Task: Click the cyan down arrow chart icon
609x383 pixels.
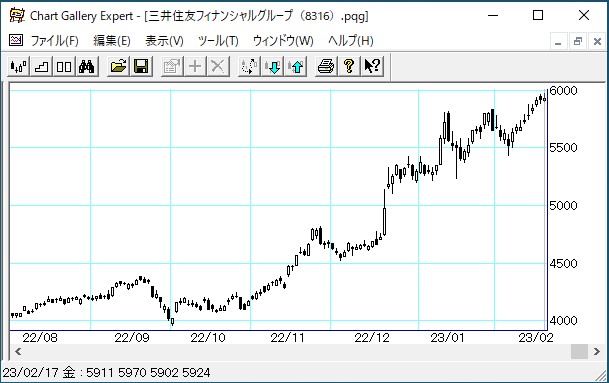Action: click(272, 66)
